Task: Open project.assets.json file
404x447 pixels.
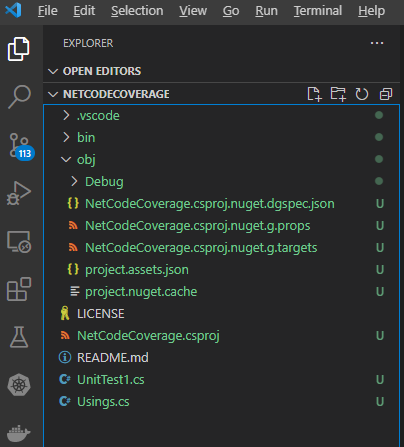Action: click(221, 269)
